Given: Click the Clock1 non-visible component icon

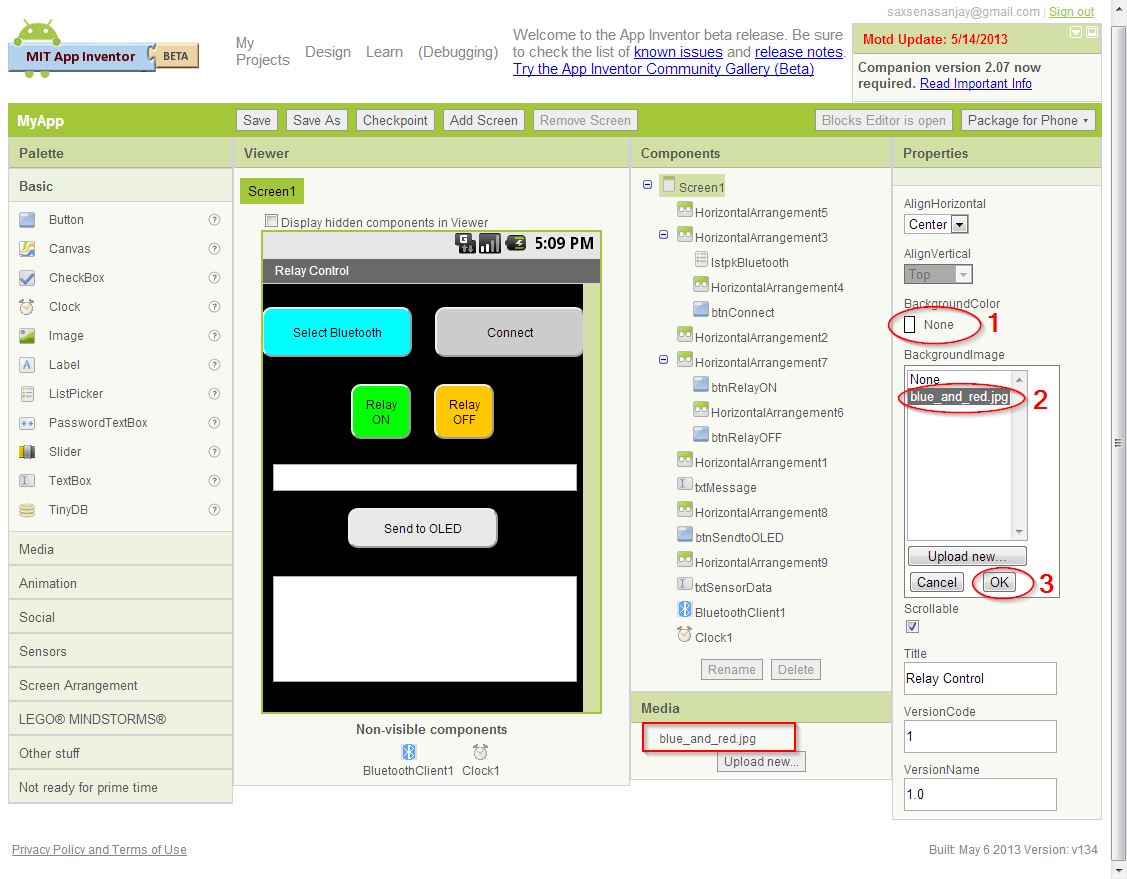Looking at the screenshot, I should [x=480, y=752].
